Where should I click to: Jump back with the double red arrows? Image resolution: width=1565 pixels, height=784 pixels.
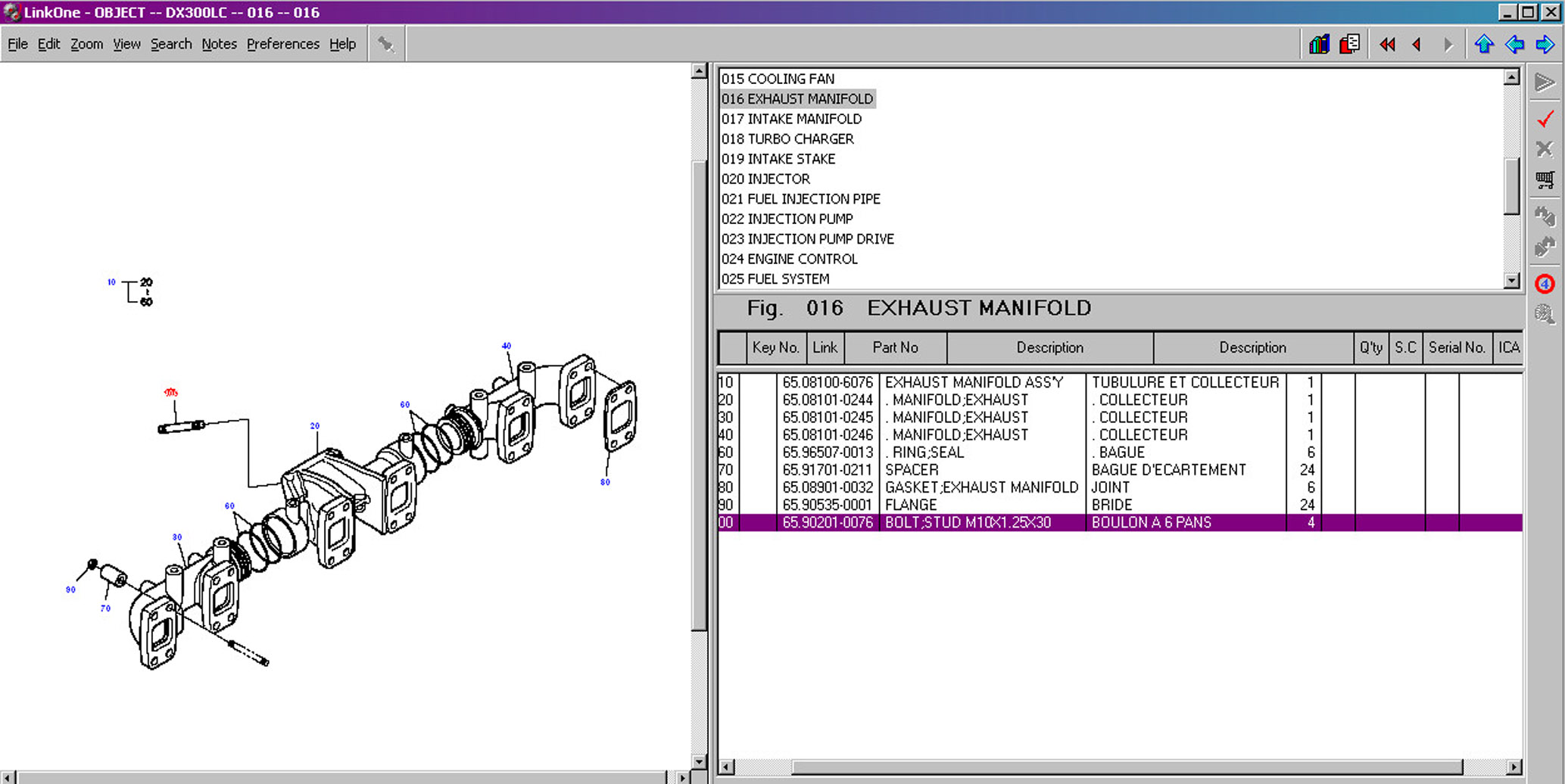pyautogui.click(x=1387, y=45)
